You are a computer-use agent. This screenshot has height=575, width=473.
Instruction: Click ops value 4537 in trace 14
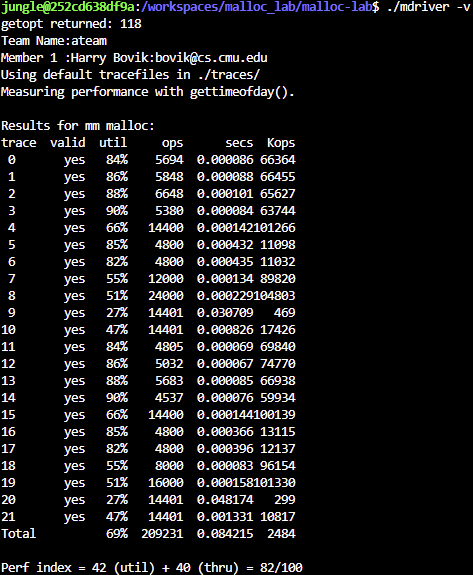(x=169, y=398)
